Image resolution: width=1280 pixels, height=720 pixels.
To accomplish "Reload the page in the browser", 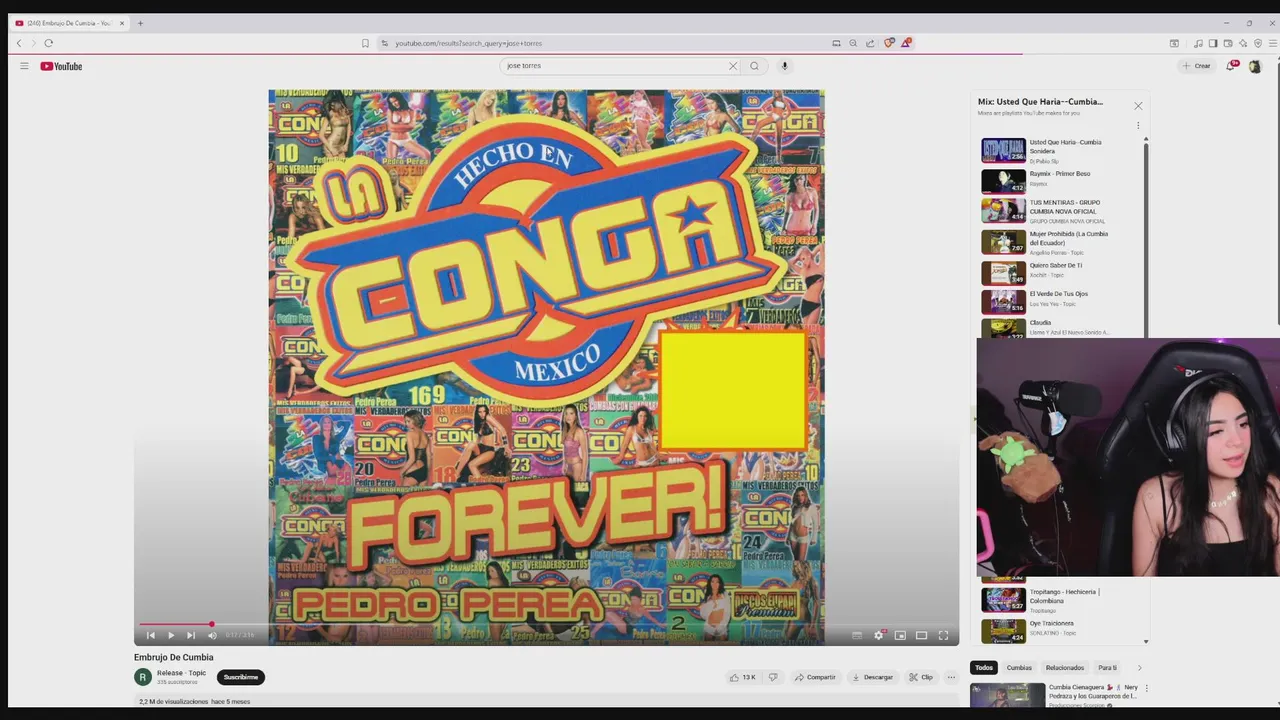I will coord(48,43).
